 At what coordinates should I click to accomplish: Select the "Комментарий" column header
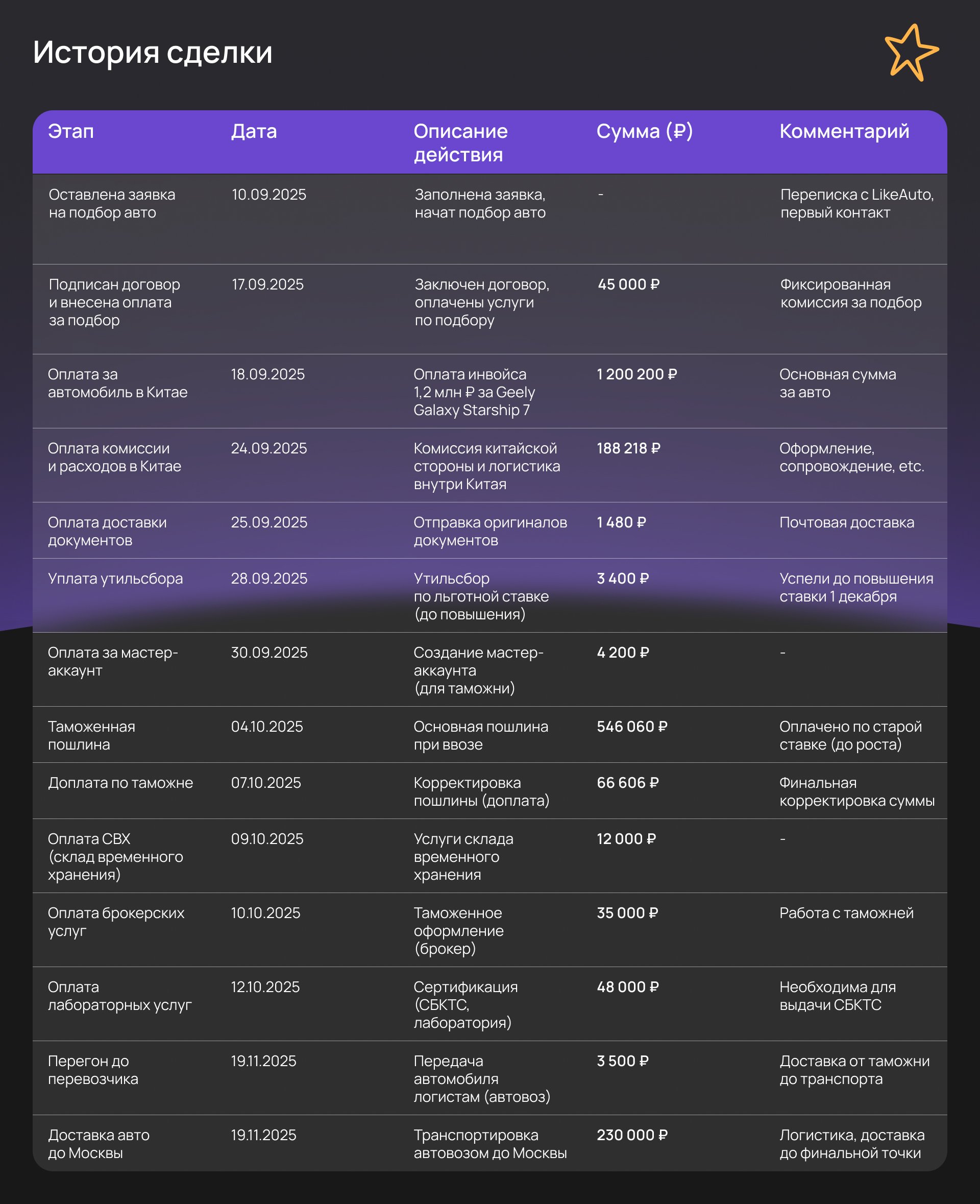(844, 131)
